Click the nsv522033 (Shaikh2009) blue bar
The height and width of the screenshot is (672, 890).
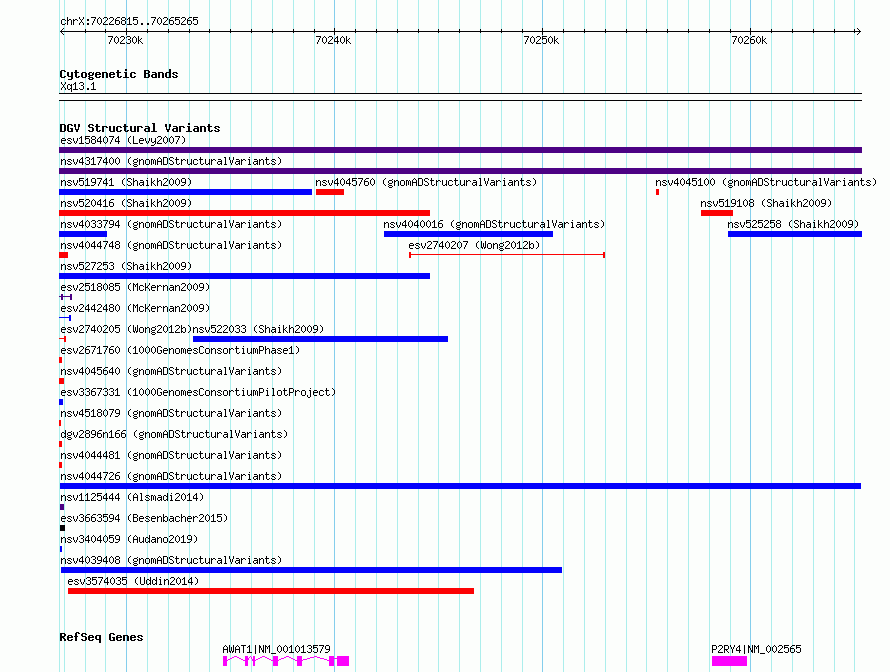(320, 339)
